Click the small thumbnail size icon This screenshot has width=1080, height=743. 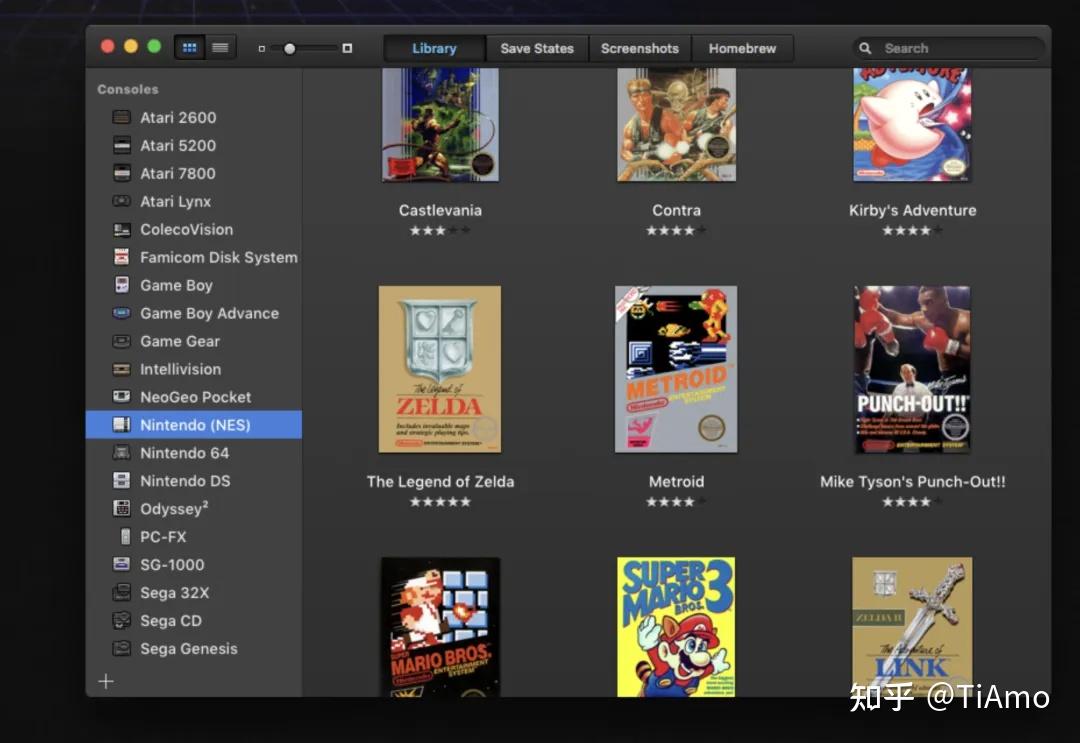pyautogui.click(x=261, y=49)
